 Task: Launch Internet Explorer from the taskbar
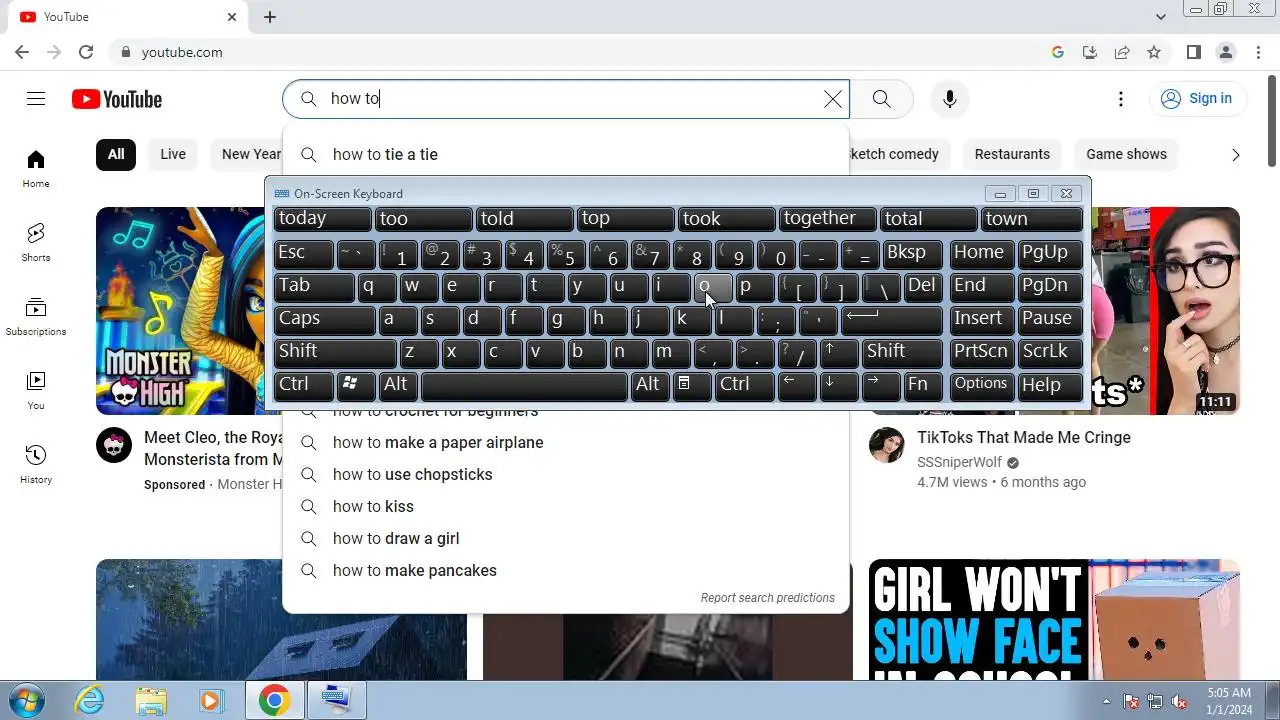90,700
